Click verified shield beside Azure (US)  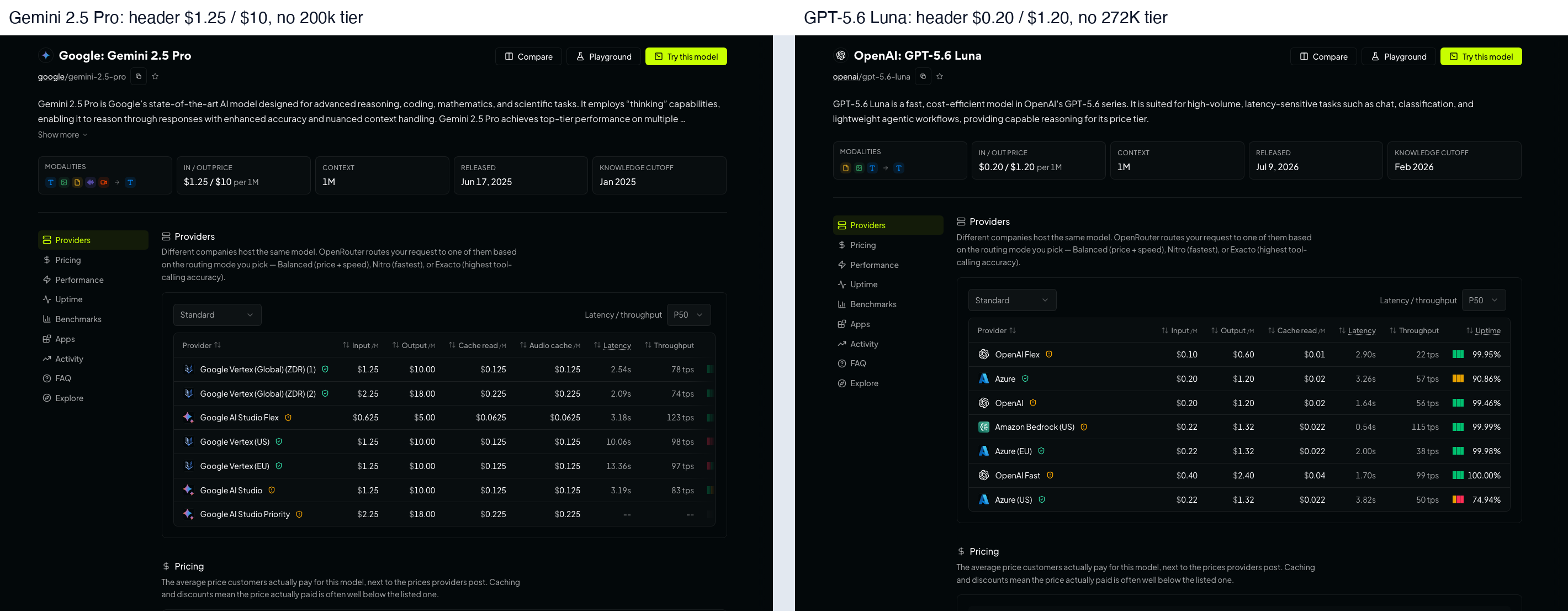pos(1042,499)
